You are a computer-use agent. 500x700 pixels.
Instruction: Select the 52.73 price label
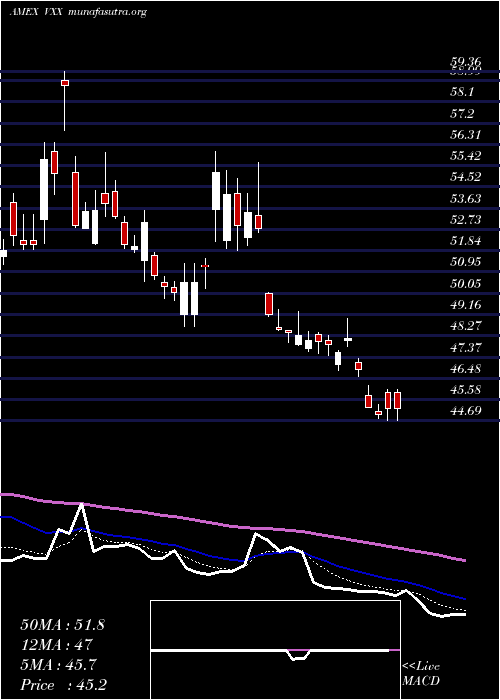tap(466, 220)
